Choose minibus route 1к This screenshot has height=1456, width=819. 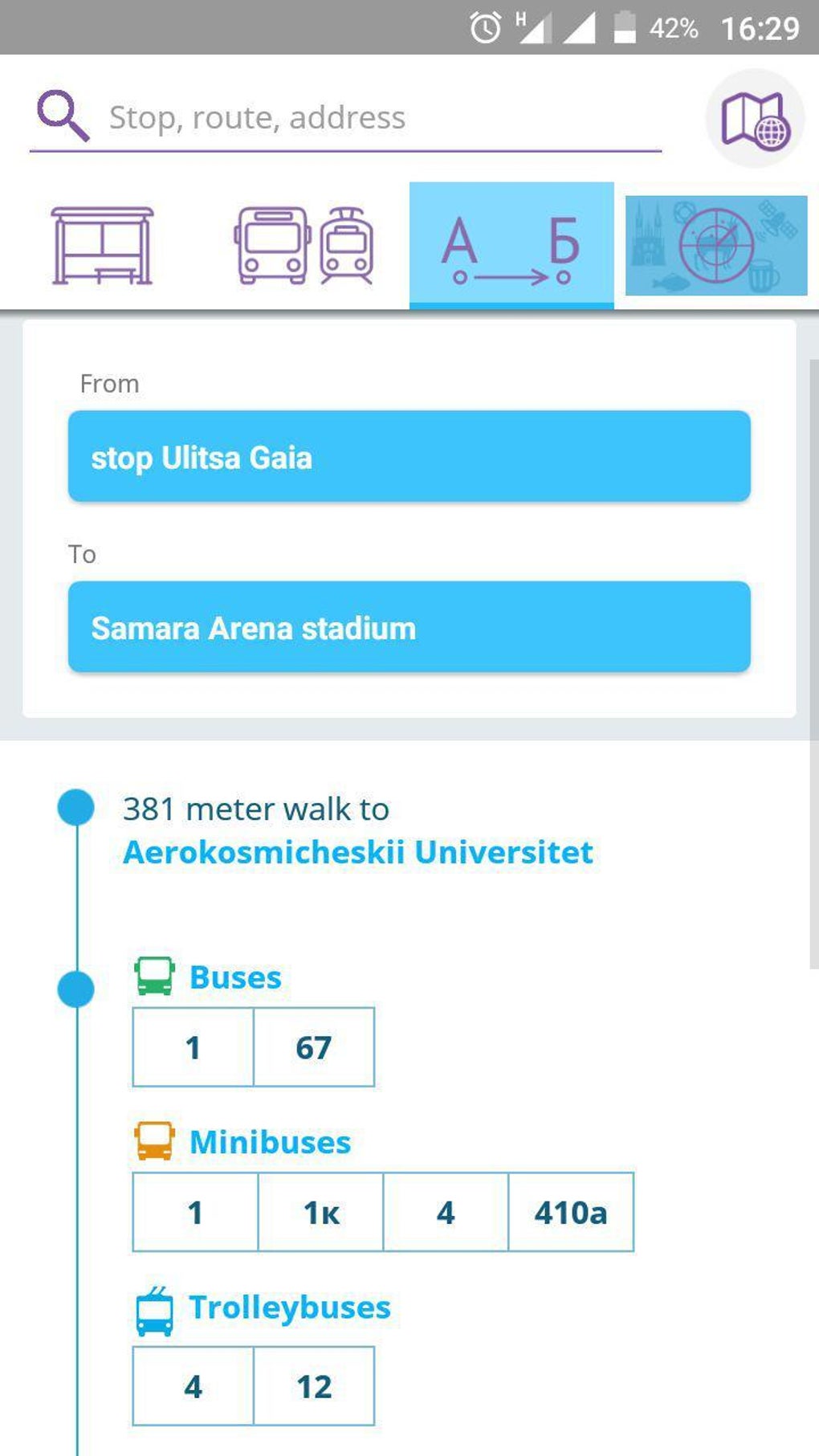(321, 1213)
